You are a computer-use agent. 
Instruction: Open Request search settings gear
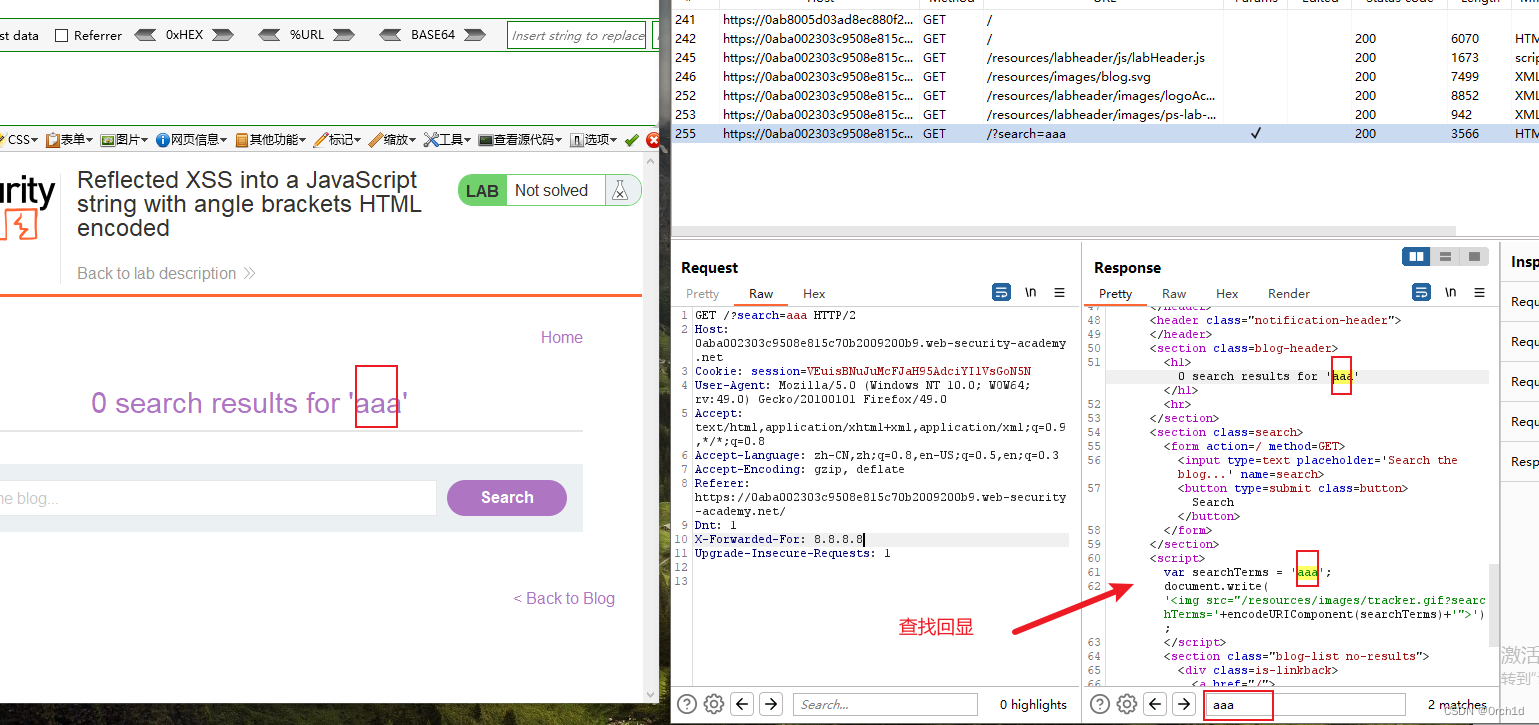pos(714,704)
